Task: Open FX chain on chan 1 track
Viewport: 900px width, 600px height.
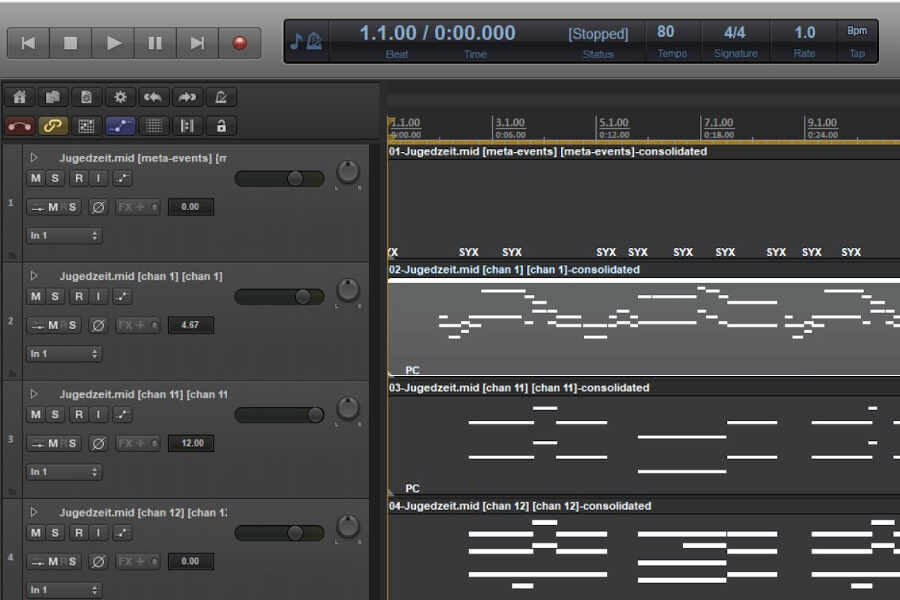Action: (133, 325)
